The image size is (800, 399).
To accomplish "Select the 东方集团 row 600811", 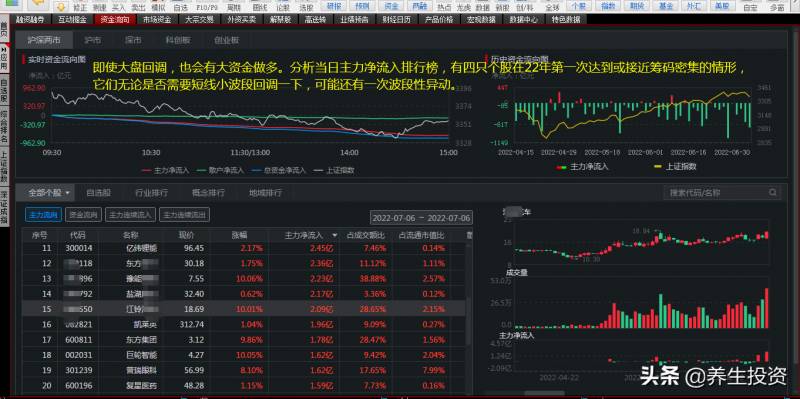I will [243, 340].
